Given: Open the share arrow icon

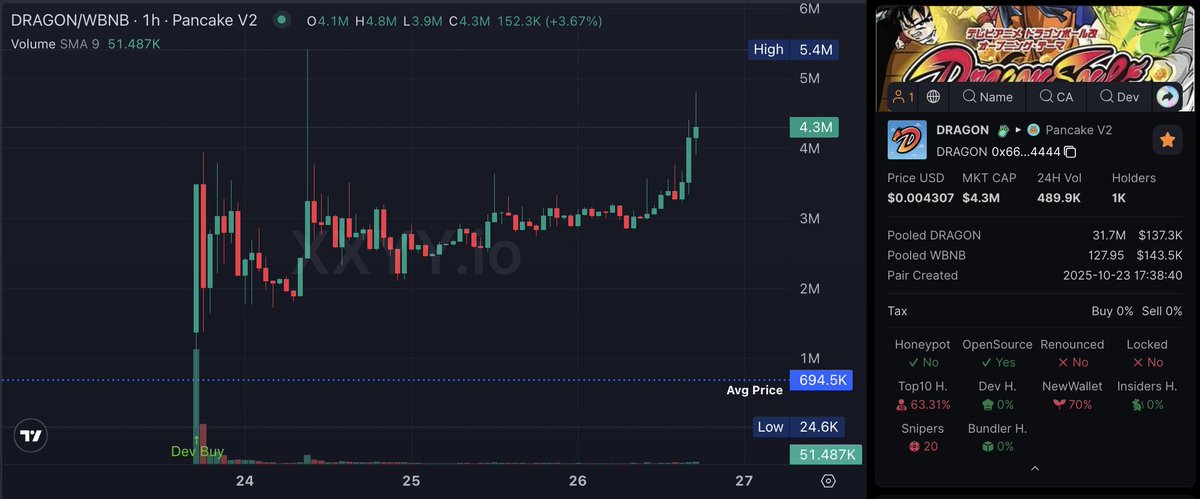Looking at the screenshot, I should click(1168, 97).
